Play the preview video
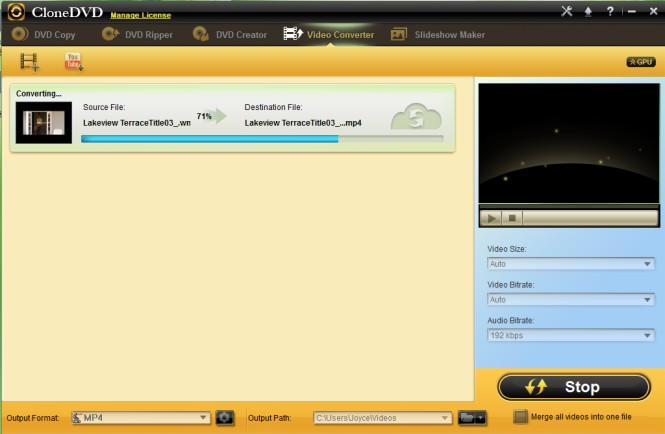The height and width of the screenshot is (434, 665). 492,218
